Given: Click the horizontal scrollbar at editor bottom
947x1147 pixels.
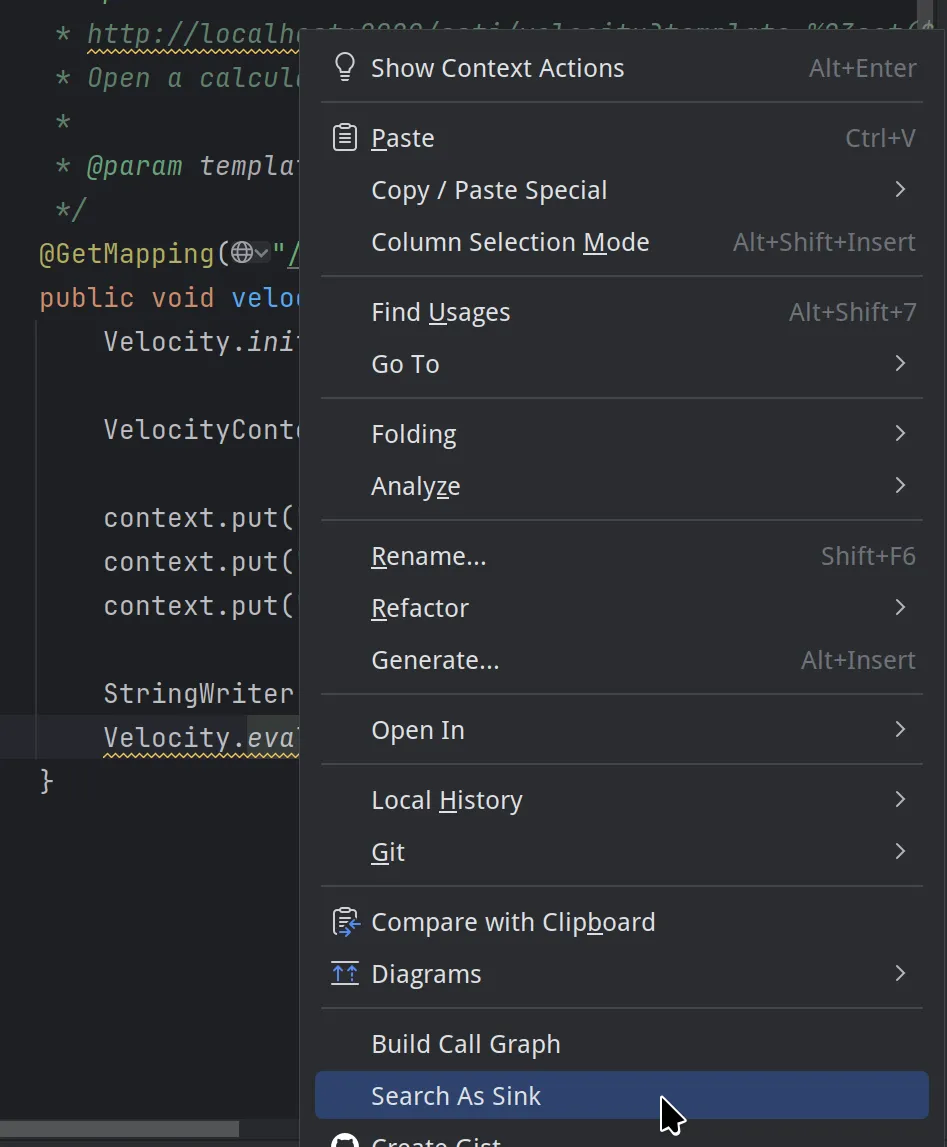Looking at the screenshot, I should (x=120, y=1129).
